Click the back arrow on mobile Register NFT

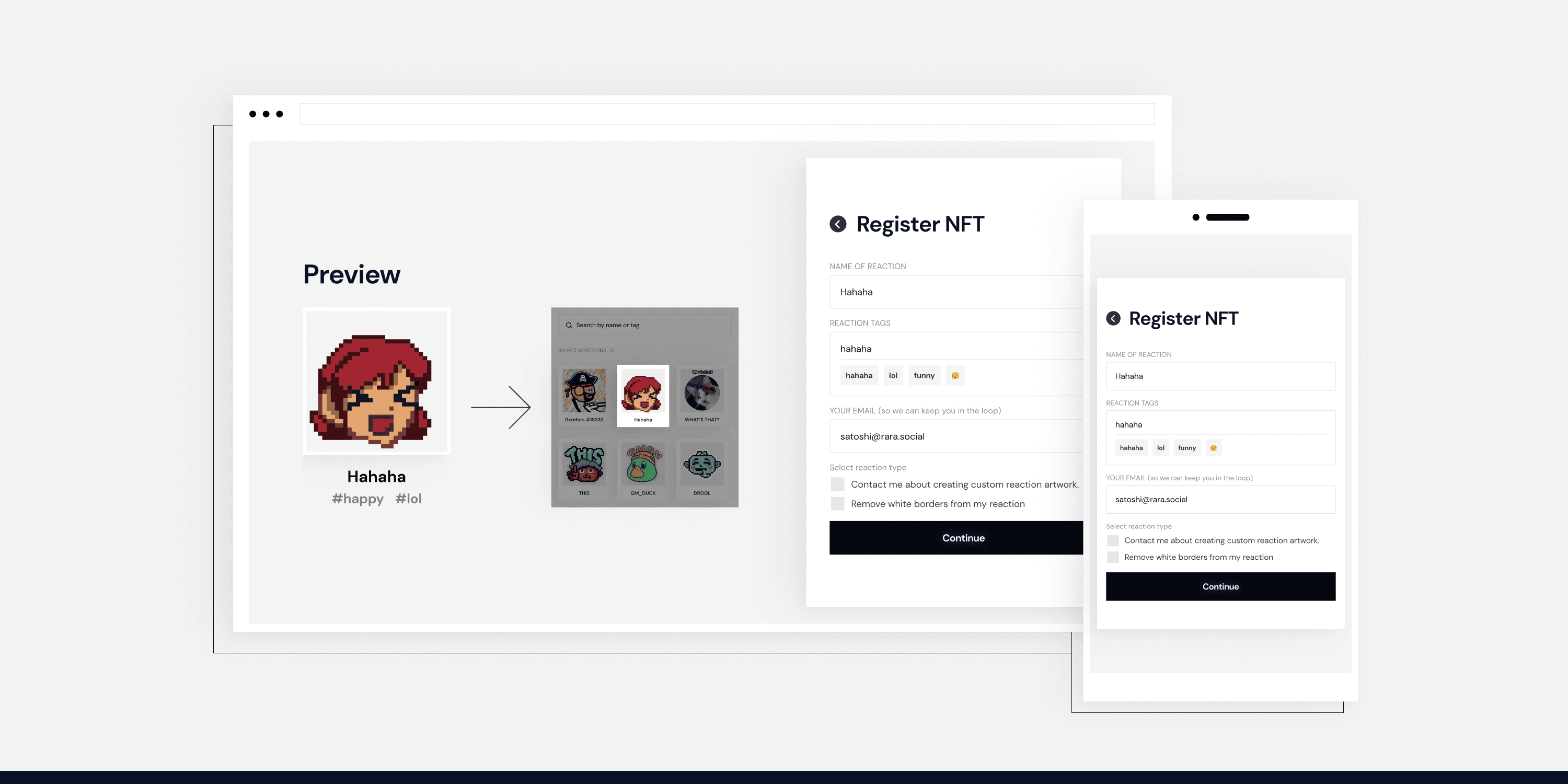tap(1113, 318)
